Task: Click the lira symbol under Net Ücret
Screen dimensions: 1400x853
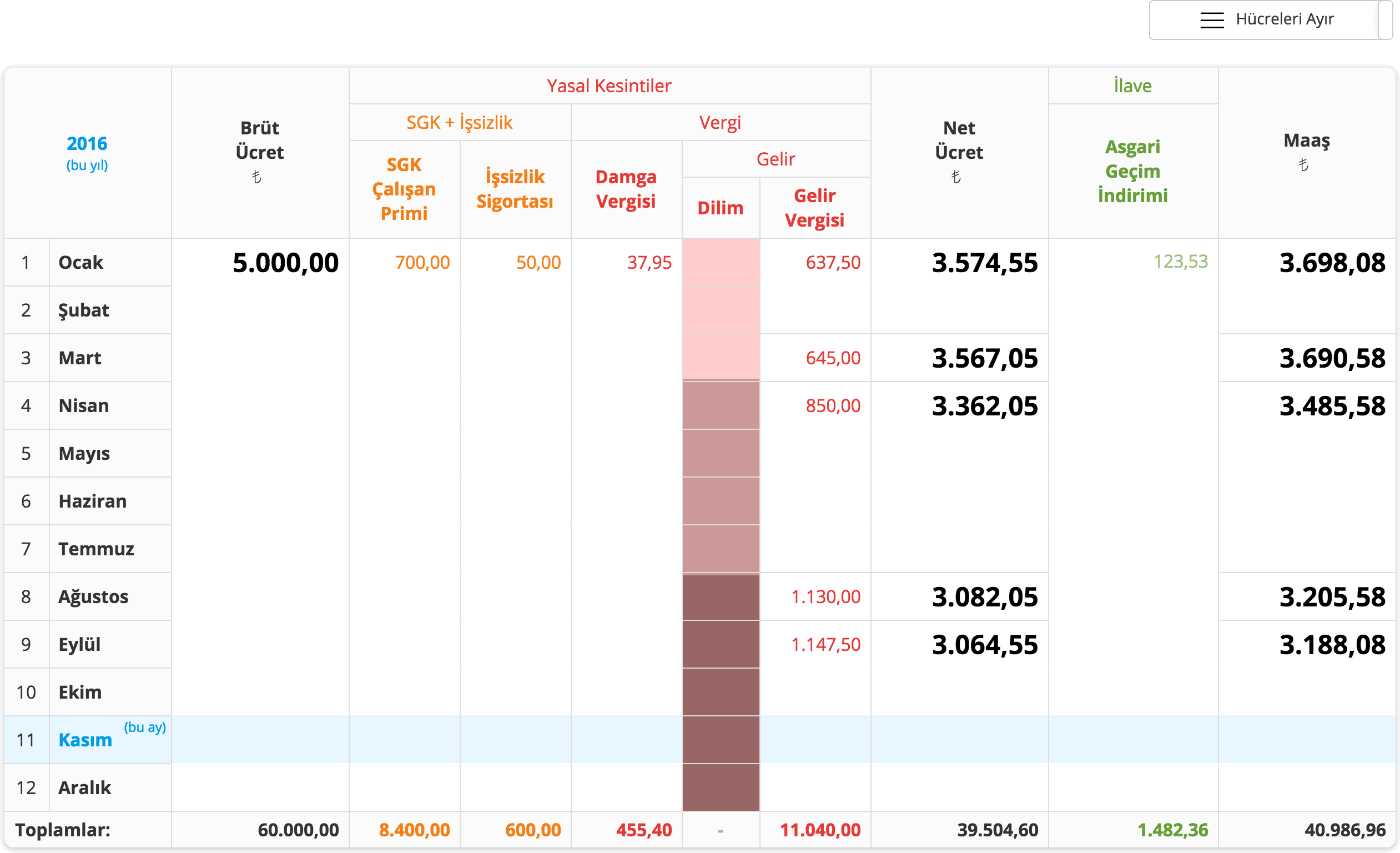Action: [x=956, y=177]
